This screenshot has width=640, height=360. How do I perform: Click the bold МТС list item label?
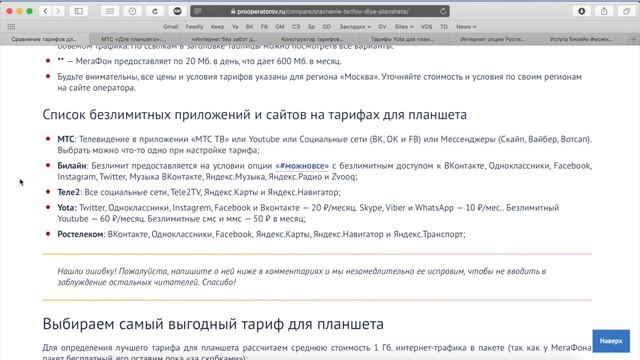click(65, 139)
